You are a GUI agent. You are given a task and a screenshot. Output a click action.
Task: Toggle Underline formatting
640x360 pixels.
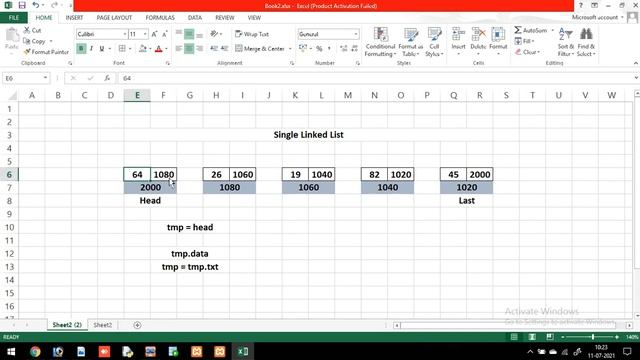(102, 49)
